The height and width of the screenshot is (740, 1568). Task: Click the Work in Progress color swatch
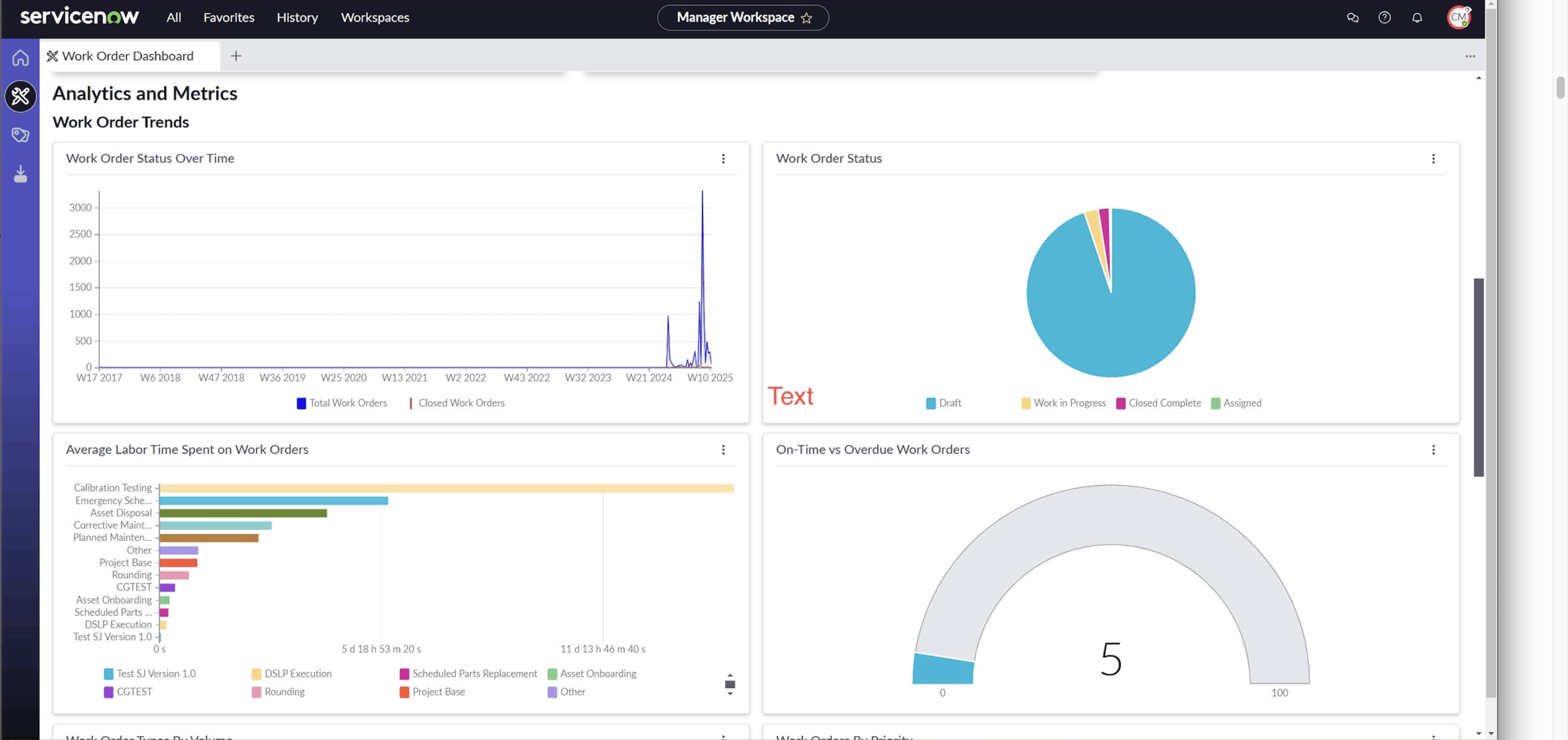[x=1026, y=403]
